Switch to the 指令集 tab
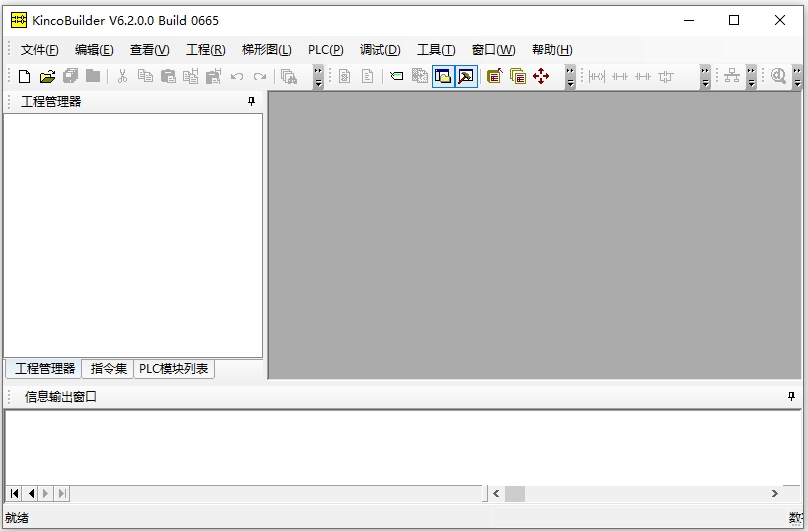 [x=108, y=369]
